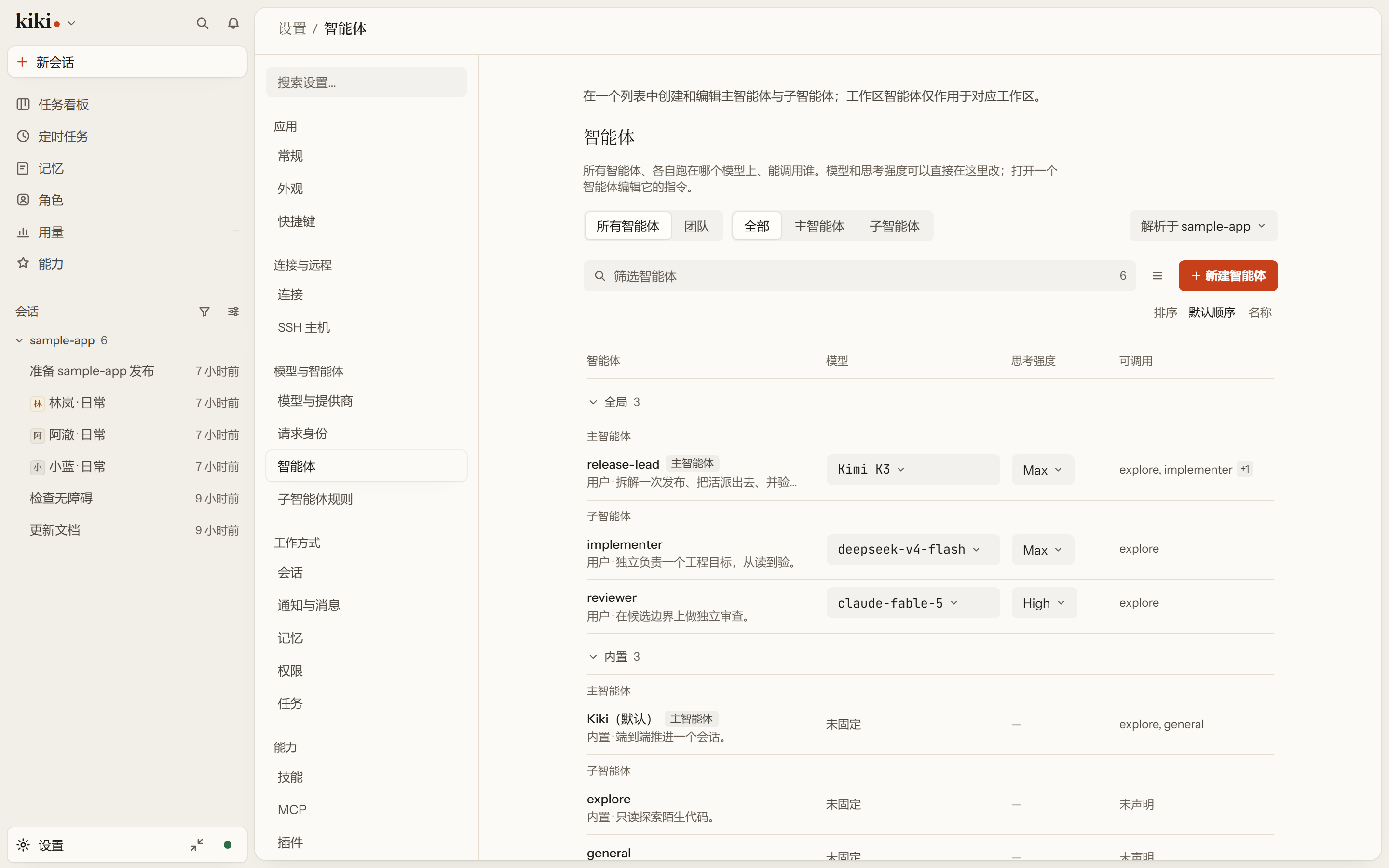Open the 记忆 note icon in the left sidebar
The height and width of the screenshot is (868, 1389).
23,168
